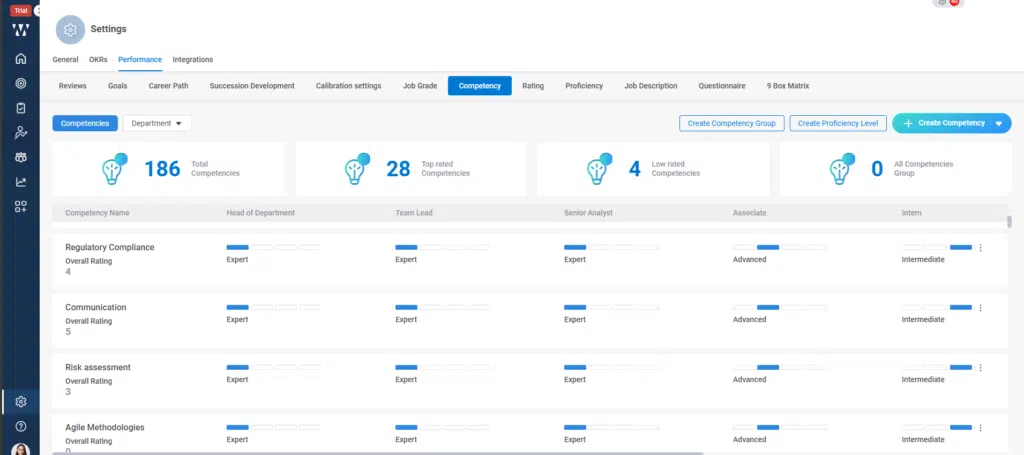The width and height of the screenshot is (1024, 455).
Task: Click the Create Proficiency Level button
Action: click(x=838, y=123)
